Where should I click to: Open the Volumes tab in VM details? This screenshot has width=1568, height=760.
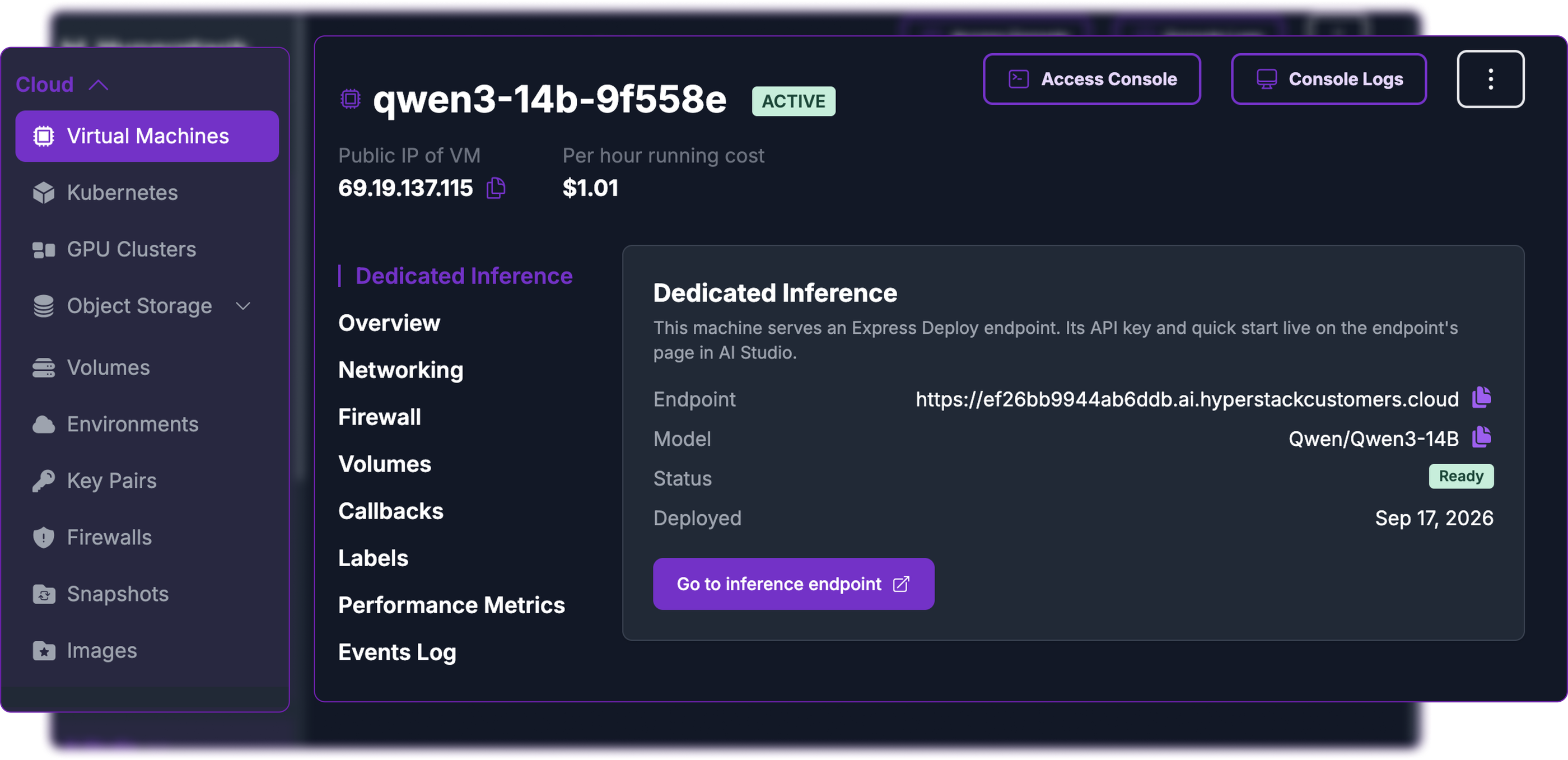pos(385,464)
